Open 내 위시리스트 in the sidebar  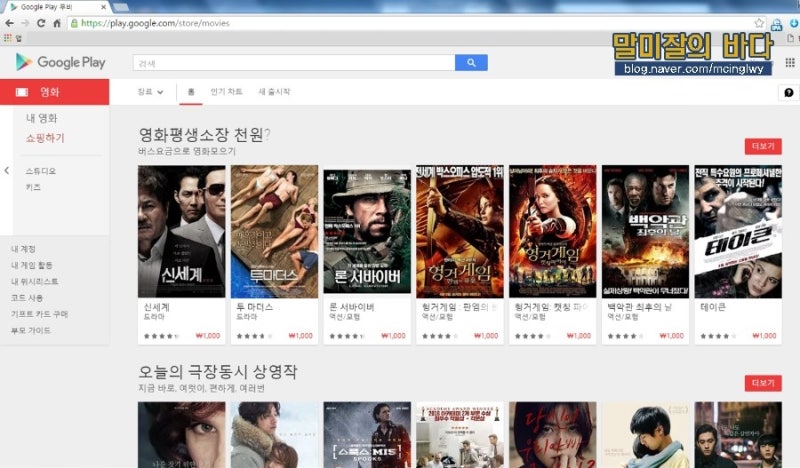click(35, 282)
